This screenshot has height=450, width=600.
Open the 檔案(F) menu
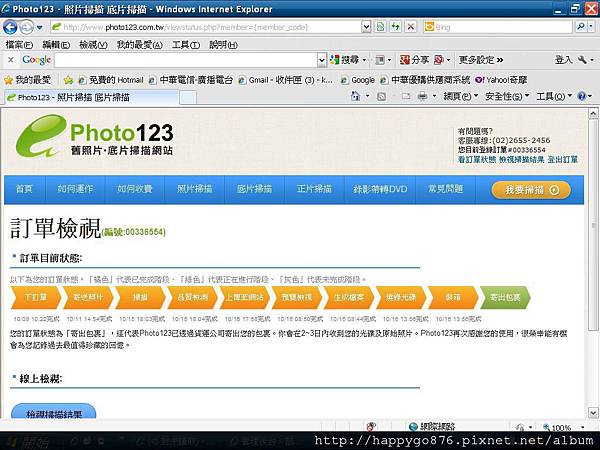19,45
